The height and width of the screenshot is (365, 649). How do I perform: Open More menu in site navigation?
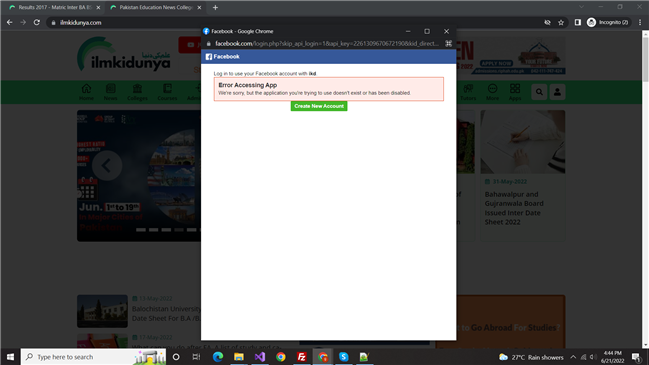[492, 92]
